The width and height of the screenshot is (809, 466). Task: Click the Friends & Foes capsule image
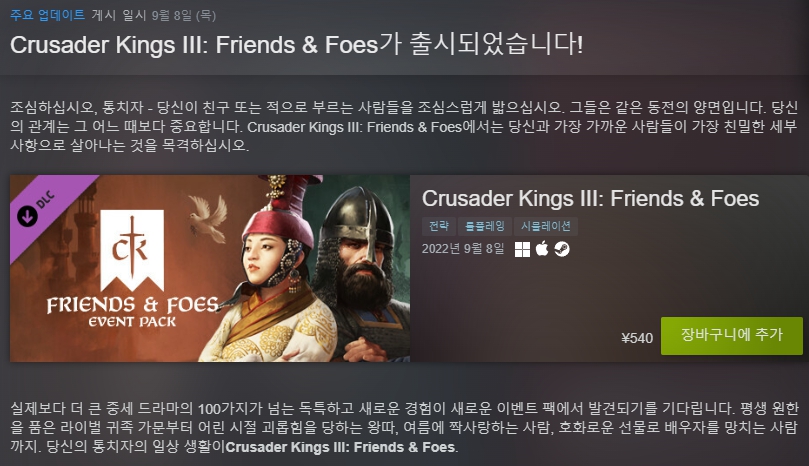coord(210,268)
